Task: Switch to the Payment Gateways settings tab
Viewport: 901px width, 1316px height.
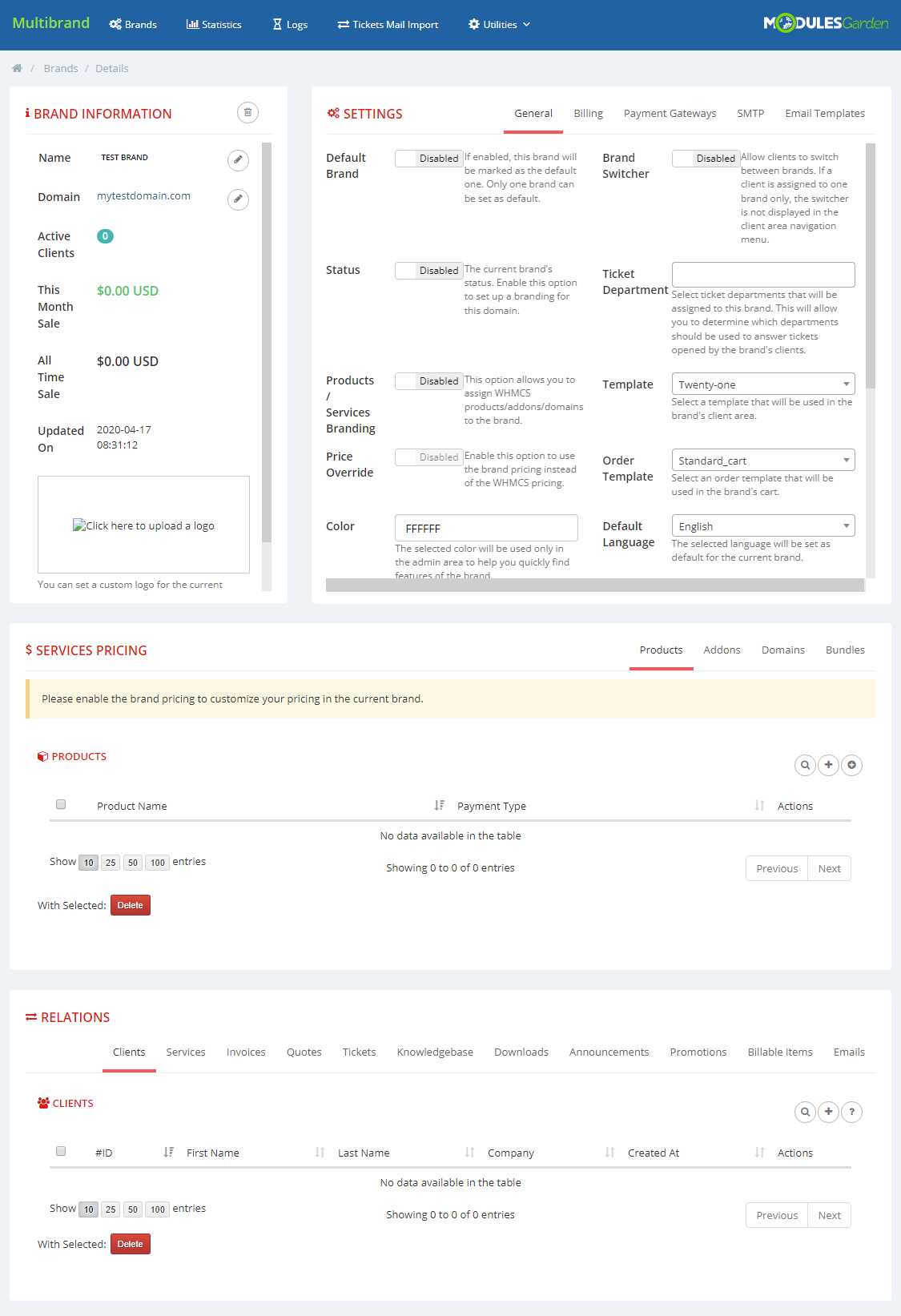Action: coord(670,114)
